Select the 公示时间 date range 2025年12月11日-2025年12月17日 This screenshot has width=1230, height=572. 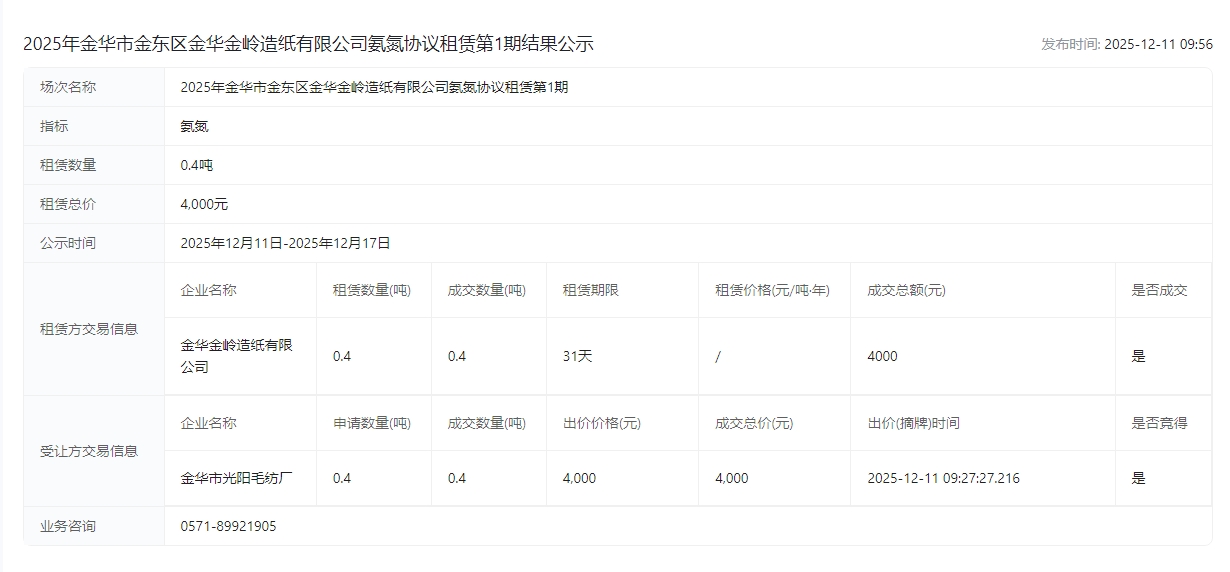click(x=285, y=243)
